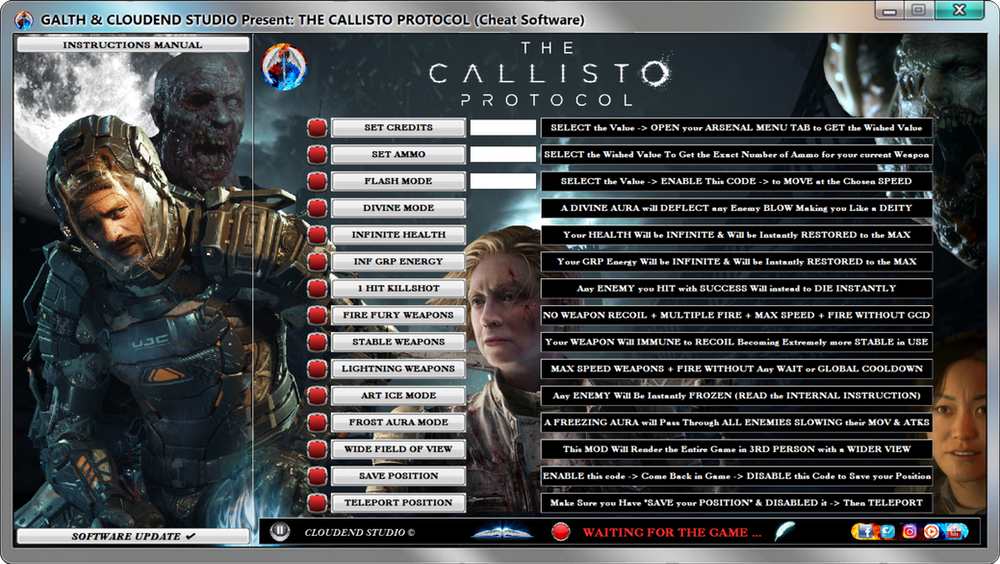This screenshot has height=564, width=1000.
Task: Open the Twitter social link icon
Action: point(887,531)
